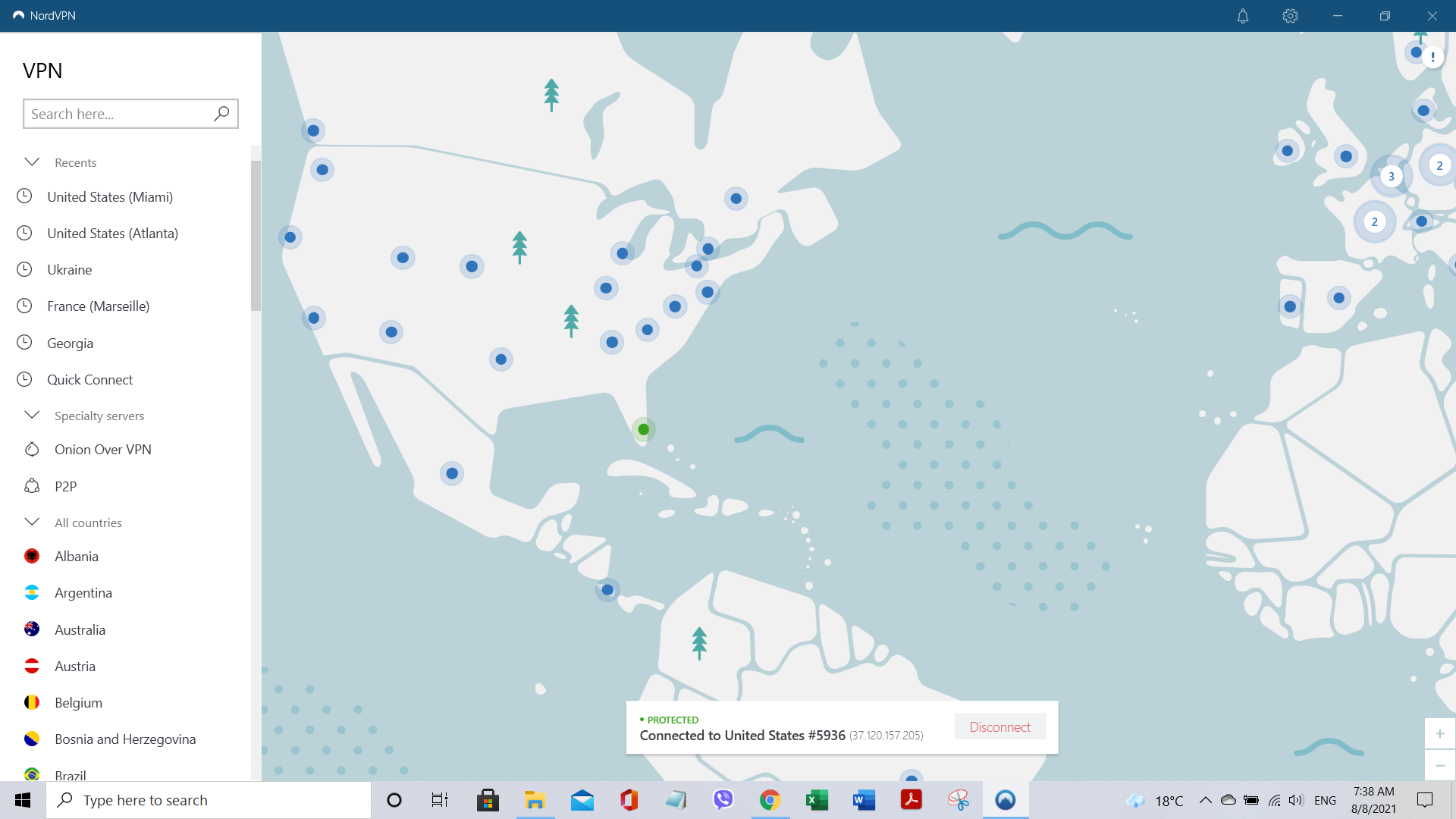The image size is (1456, 819).
Task: Collapse the Recents section
Action: (x=32, y=162)
